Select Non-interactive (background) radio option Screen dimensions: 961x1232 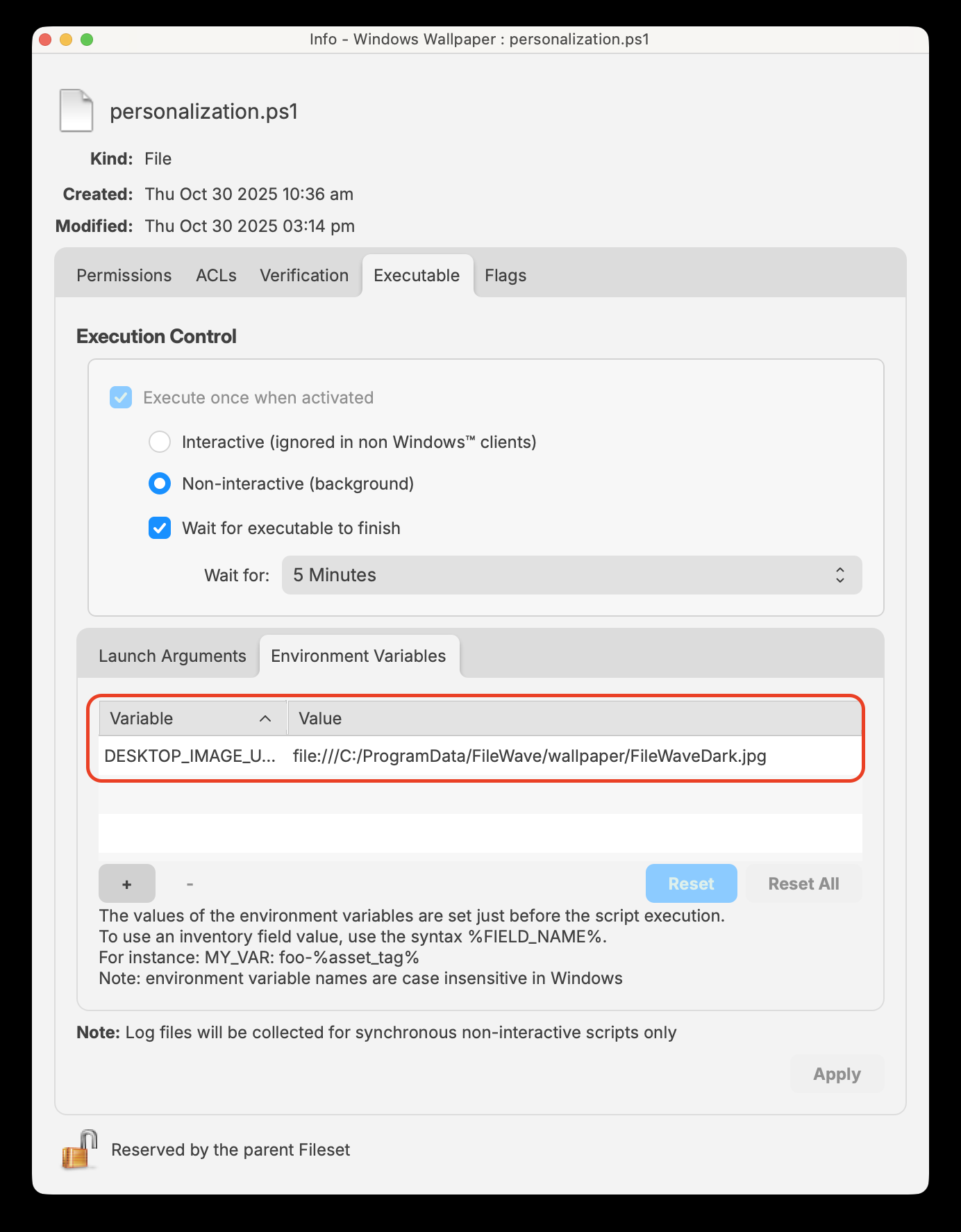coord(160,483)
